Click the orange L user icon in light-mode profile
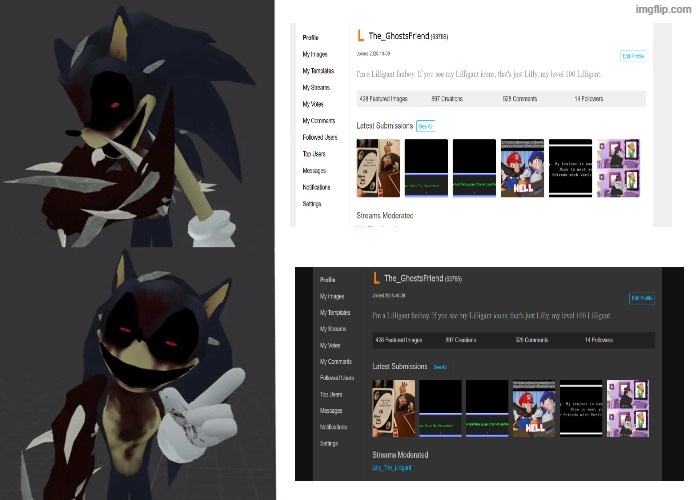Viewport: 696px width, 500px height. [x=360, y=35]
